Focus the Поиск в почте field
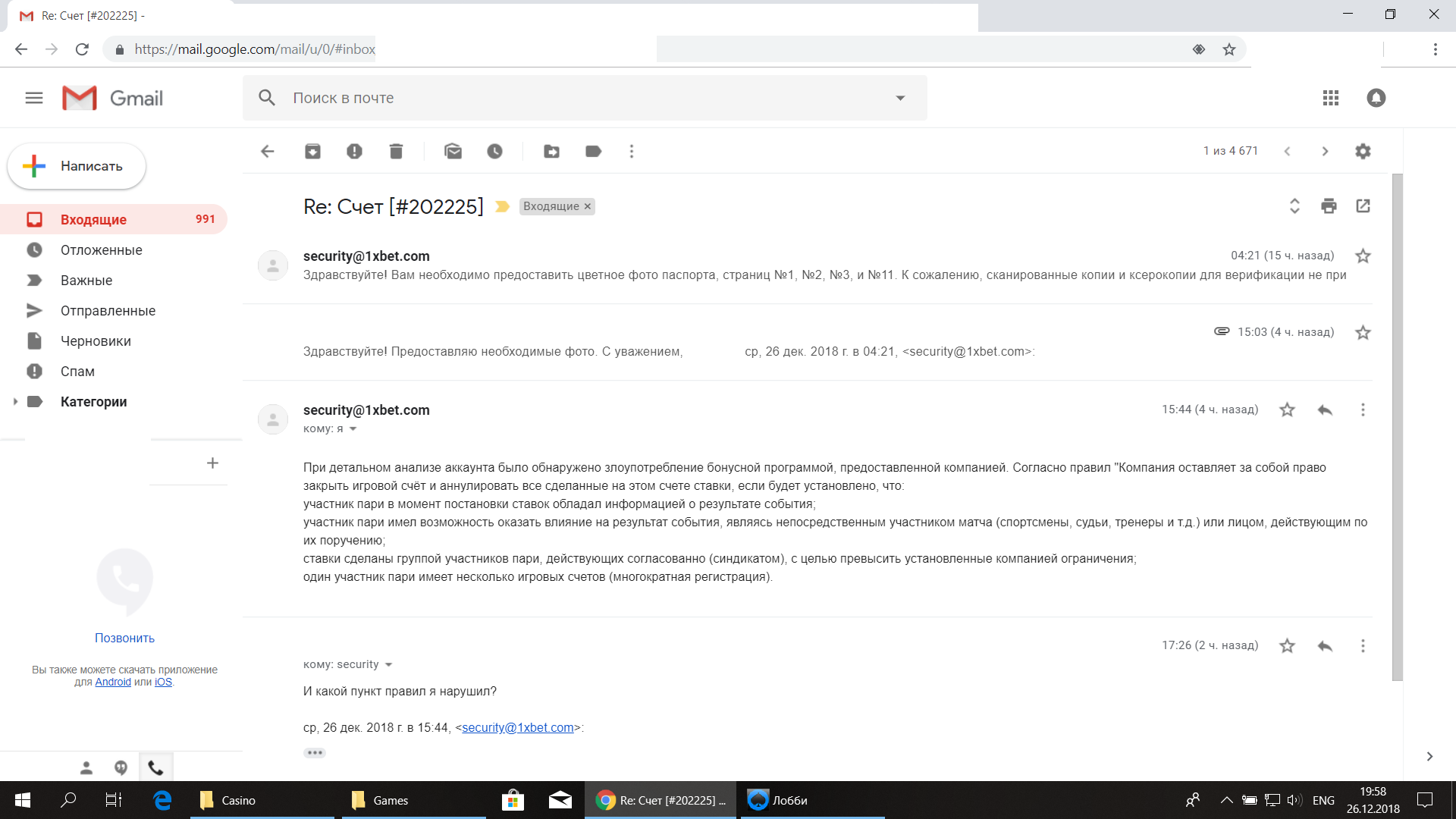The height and width of the screenshot is (819, 1456). pos(584,98)
